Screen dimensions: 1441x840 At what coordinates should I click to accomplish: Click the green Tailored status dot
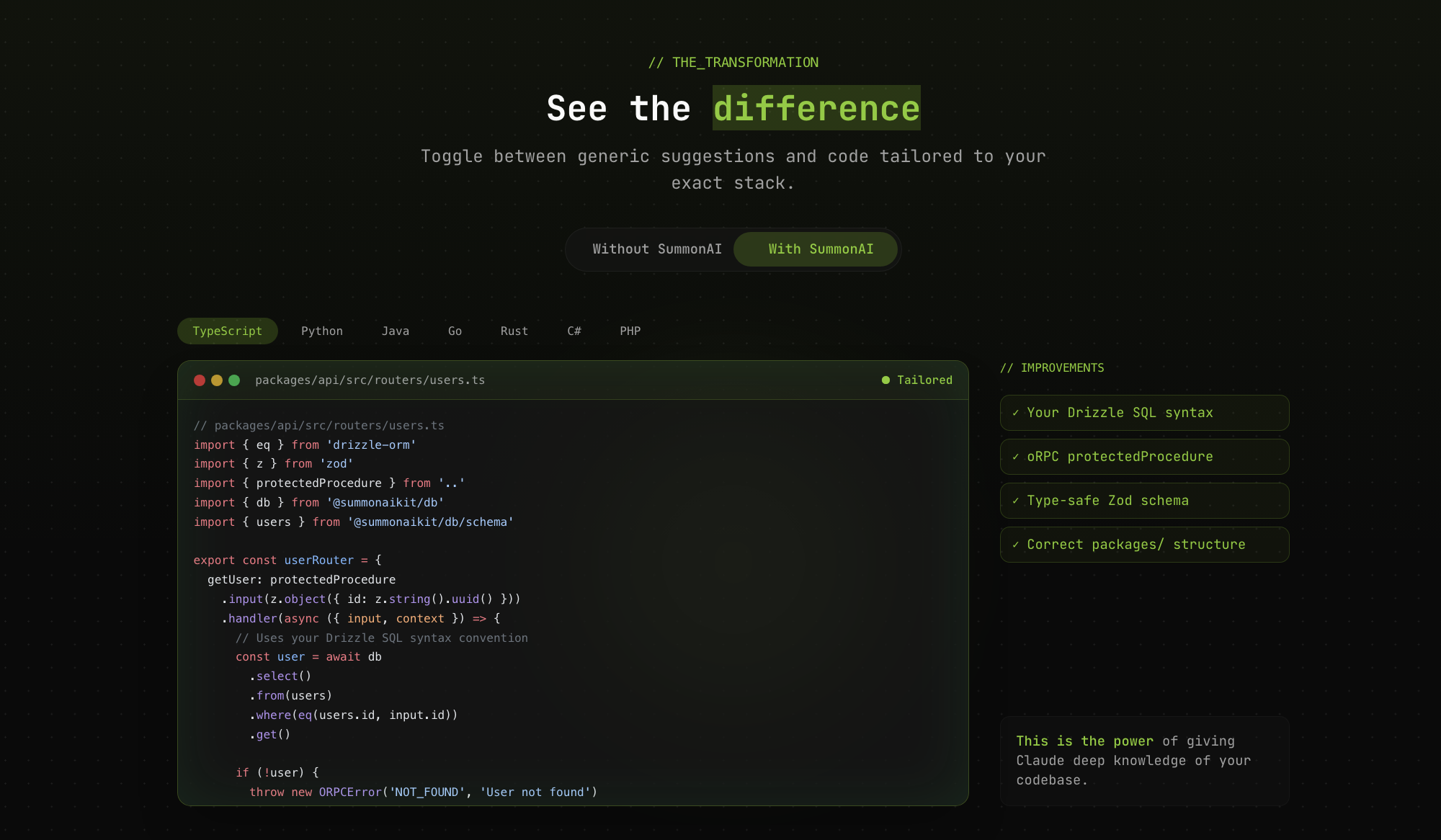[885, 380]
